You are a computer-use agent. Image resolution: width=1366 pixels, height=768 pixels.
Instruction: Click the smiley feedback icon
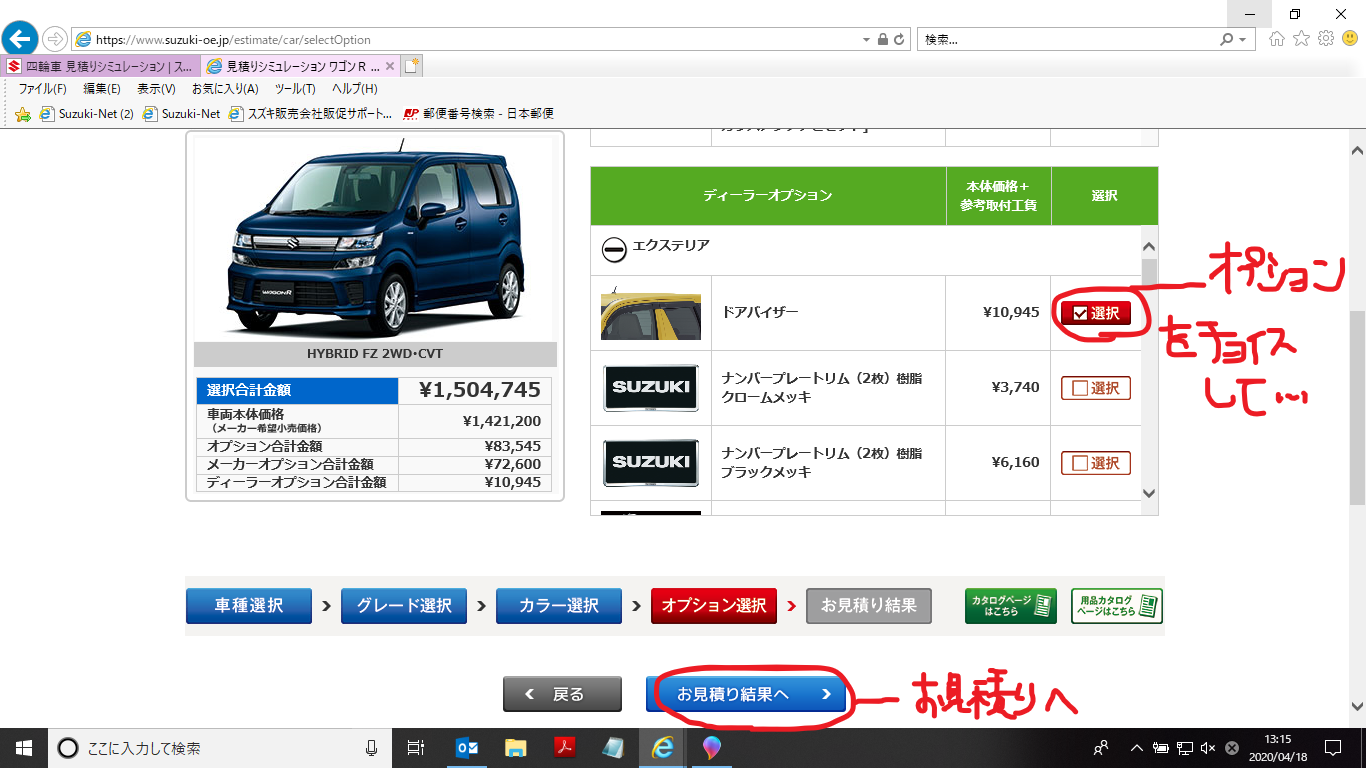pos(1350,39)
